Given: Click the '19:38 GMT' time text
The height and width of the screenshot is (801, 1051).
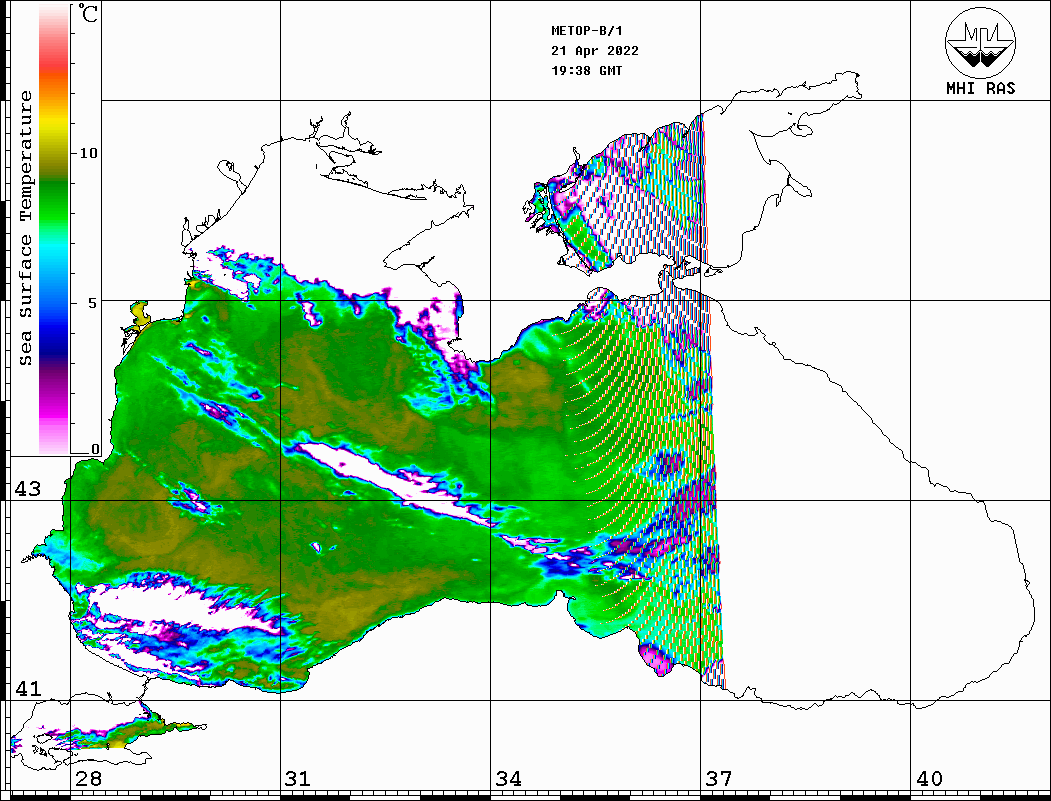Looking at the screenshot, I should [x=586, y=70].
